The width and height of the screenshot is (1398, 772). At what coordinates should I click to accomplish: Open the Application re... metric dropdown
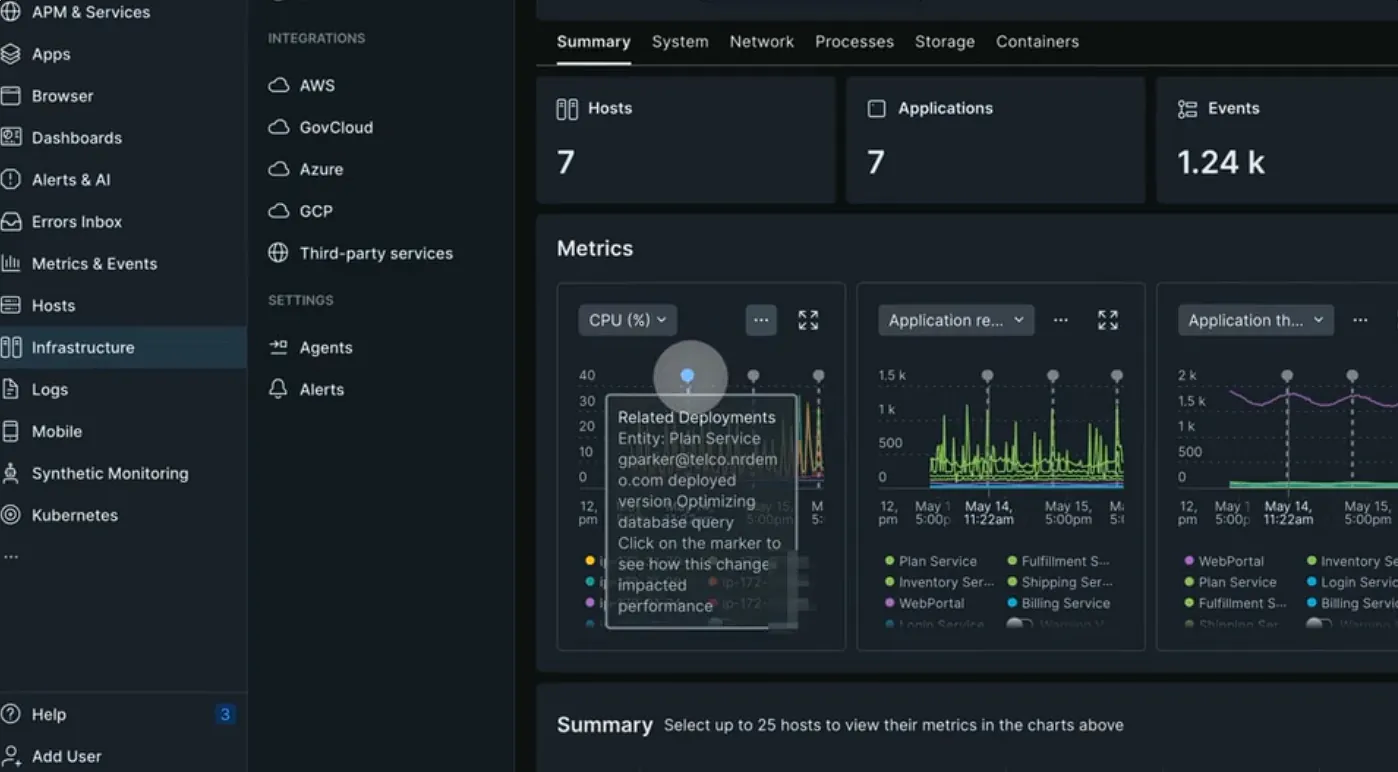coord(956,320)
